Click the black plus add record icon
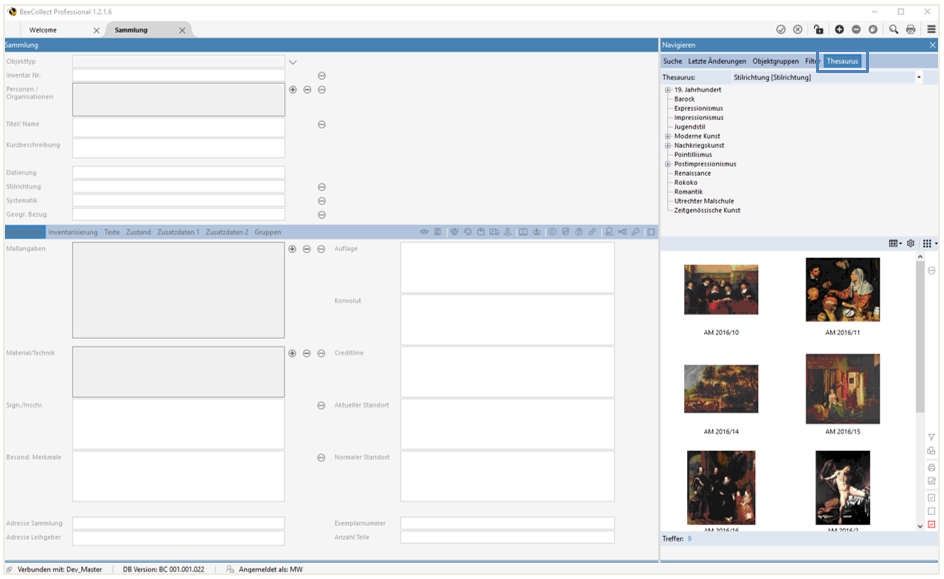The image size is (944, 579). click(839, 30)
